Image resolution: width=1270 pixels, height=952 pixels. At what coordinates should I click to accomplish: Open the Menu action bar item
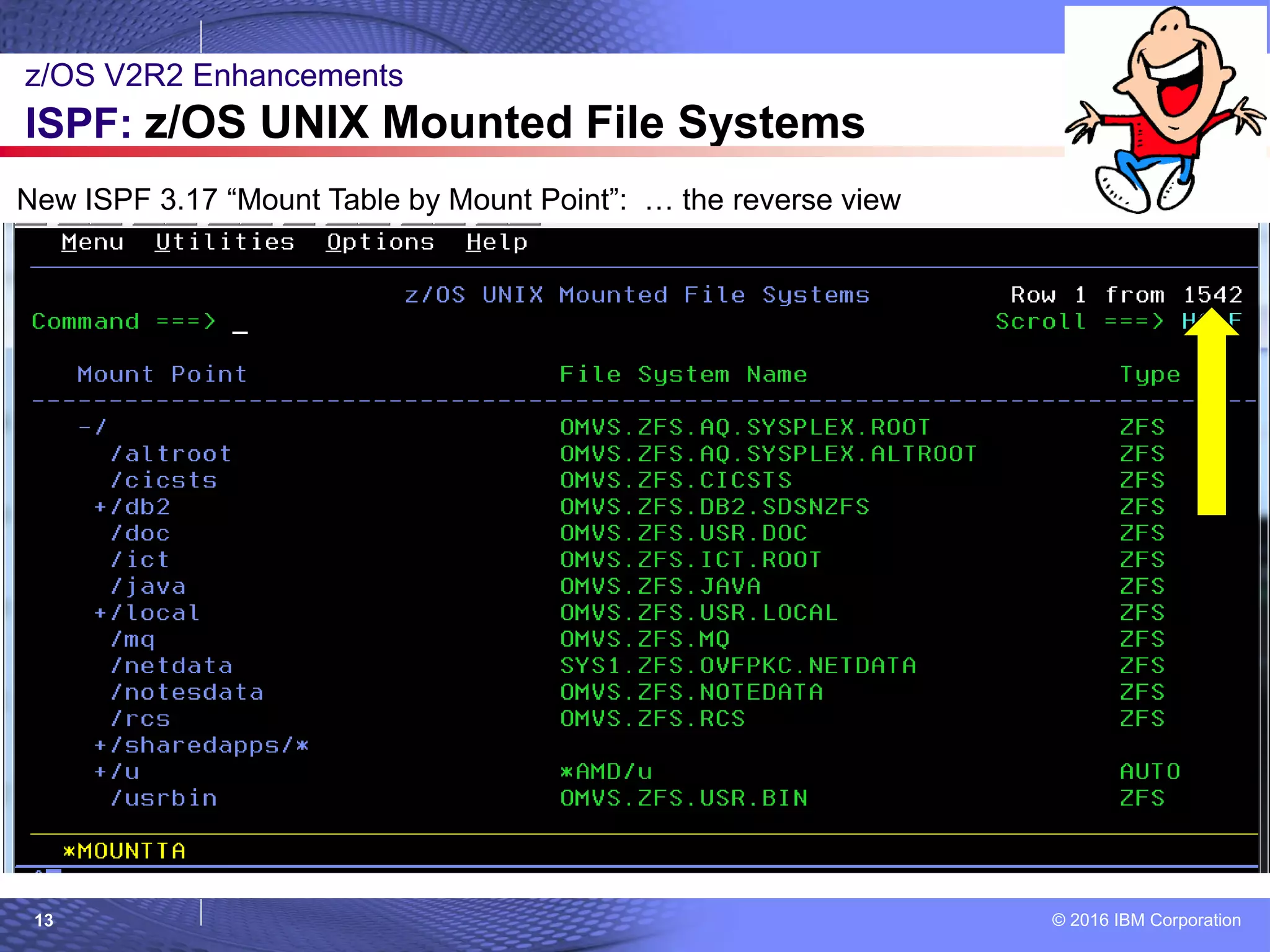(92, 242)
